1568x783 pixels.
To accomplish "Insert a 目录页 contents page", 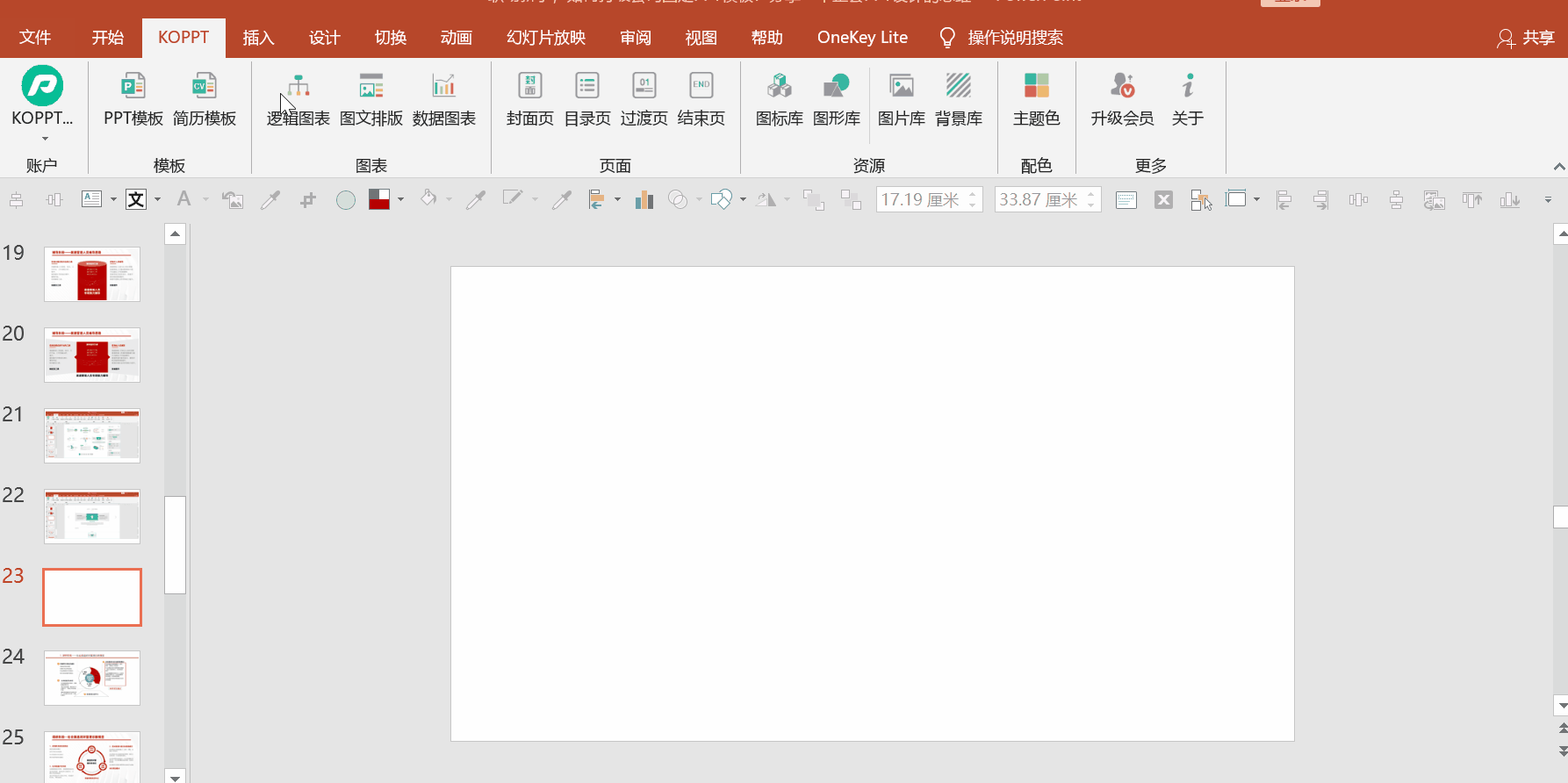I will (587, 100).
